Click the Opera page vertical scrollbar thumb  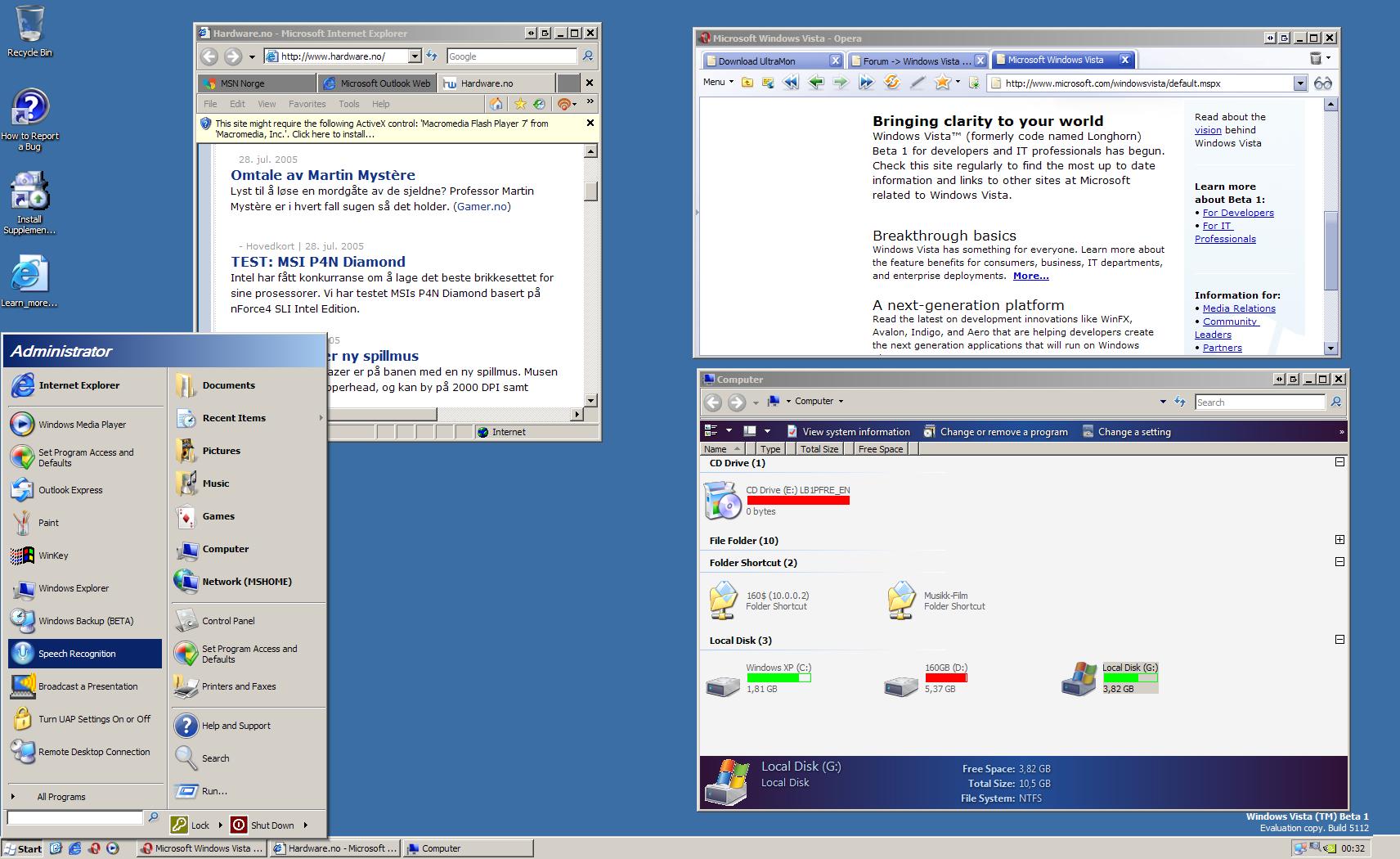pyautogui.click(x=1330, y=251)
